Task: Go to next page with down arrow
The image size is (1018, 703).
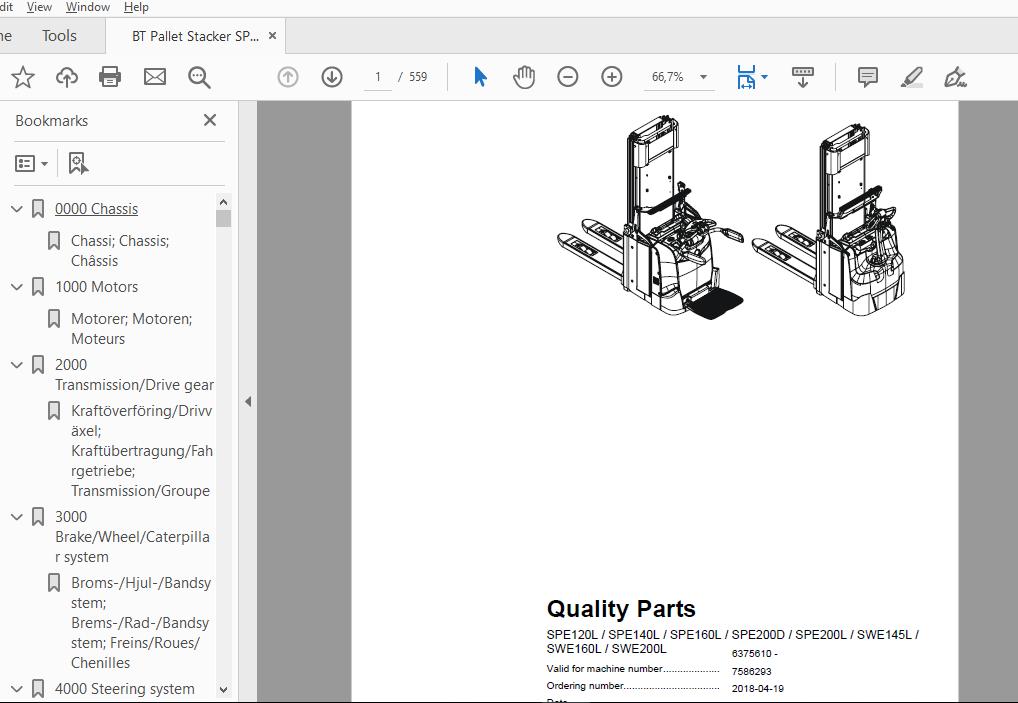Action: [x=332, y=77]
